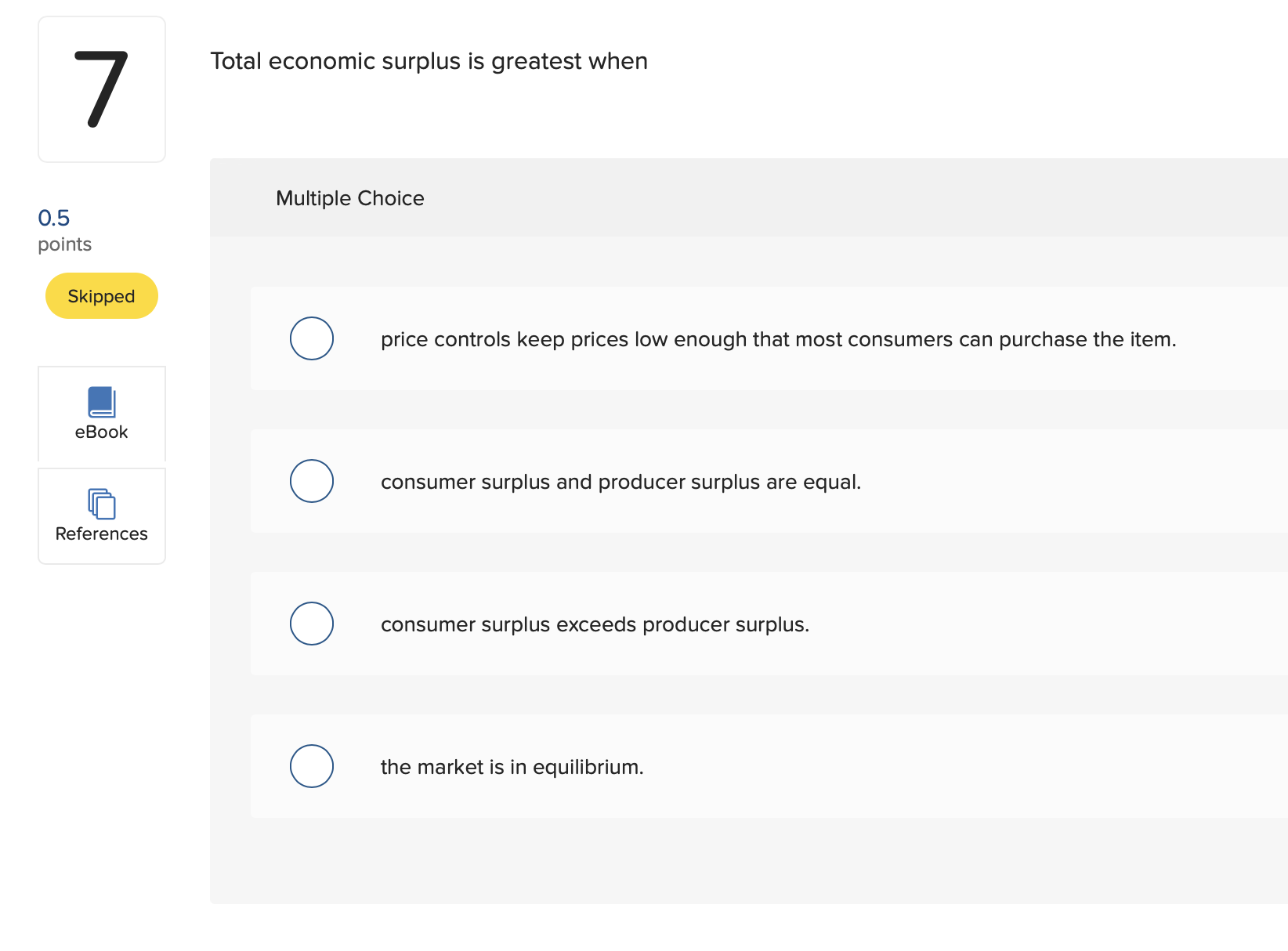The image size is (1288, 951).
Task: Click the Multiple Choice header bar
Action: 349,198
